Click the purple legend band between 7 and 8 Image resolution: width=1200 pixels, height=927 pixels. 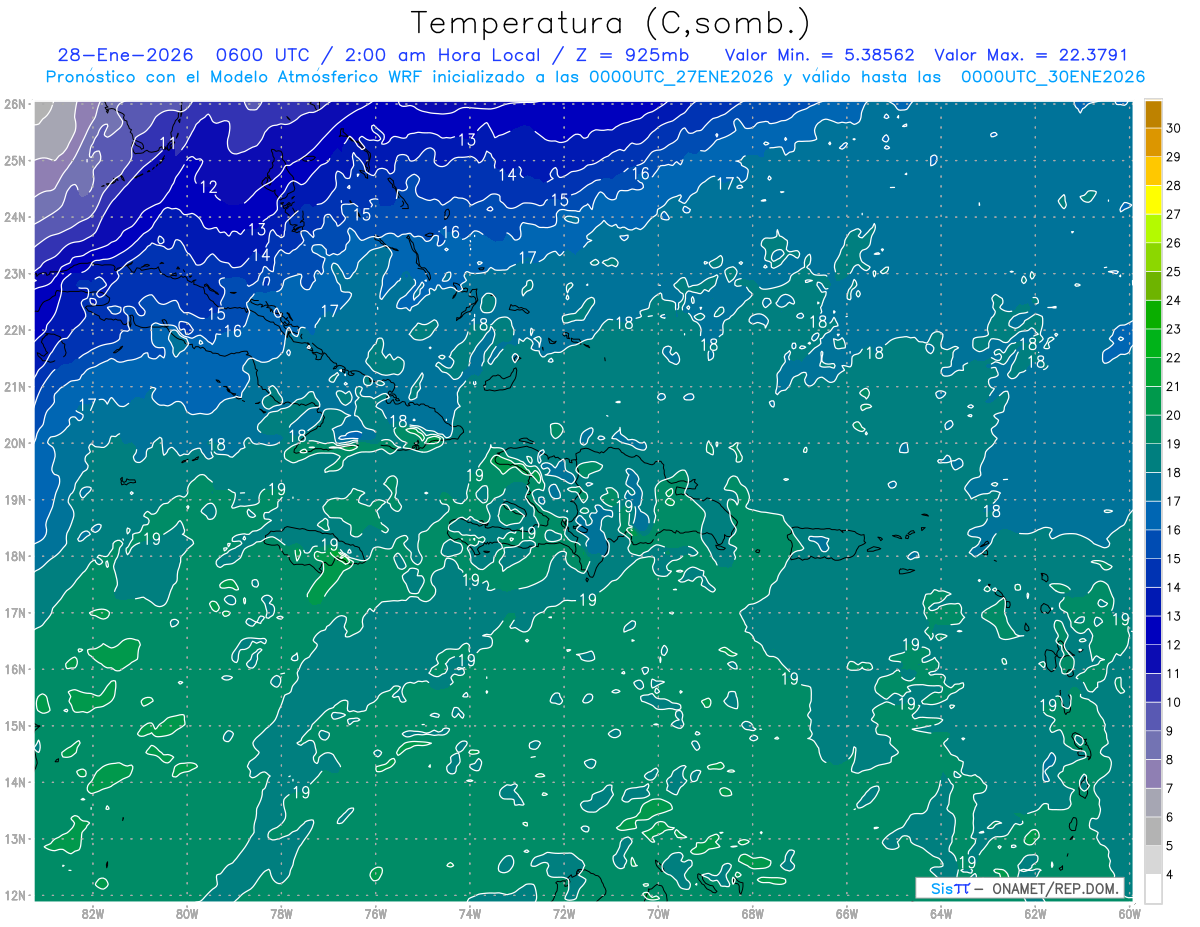click(x=1153, y=775)
